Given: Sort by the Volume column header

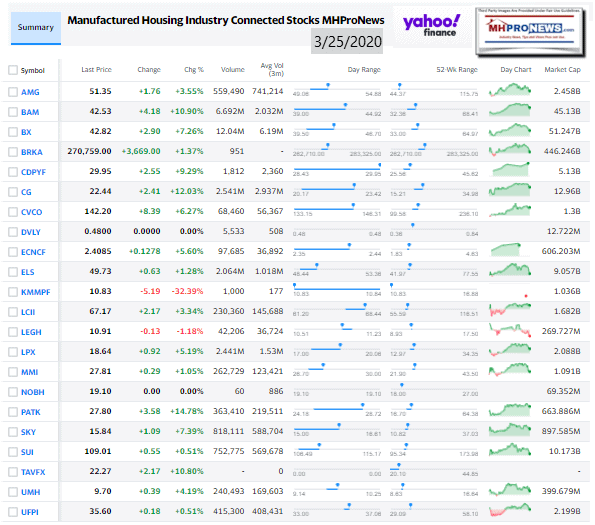Looking at the screenshot, I should coord(233,70).
